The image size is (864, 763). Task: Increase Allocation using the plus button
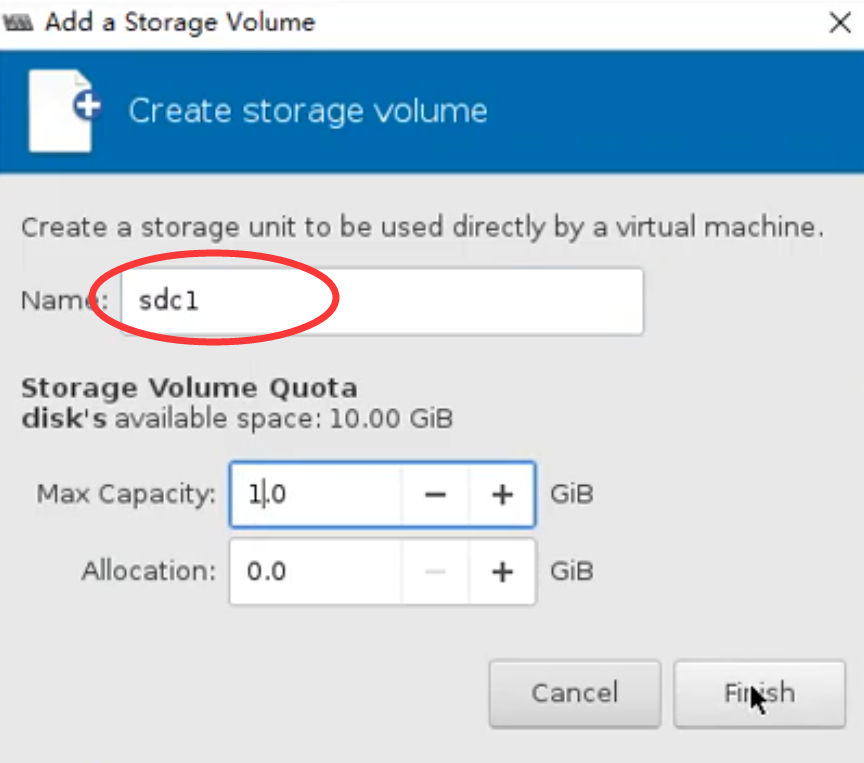click(502, 571)
